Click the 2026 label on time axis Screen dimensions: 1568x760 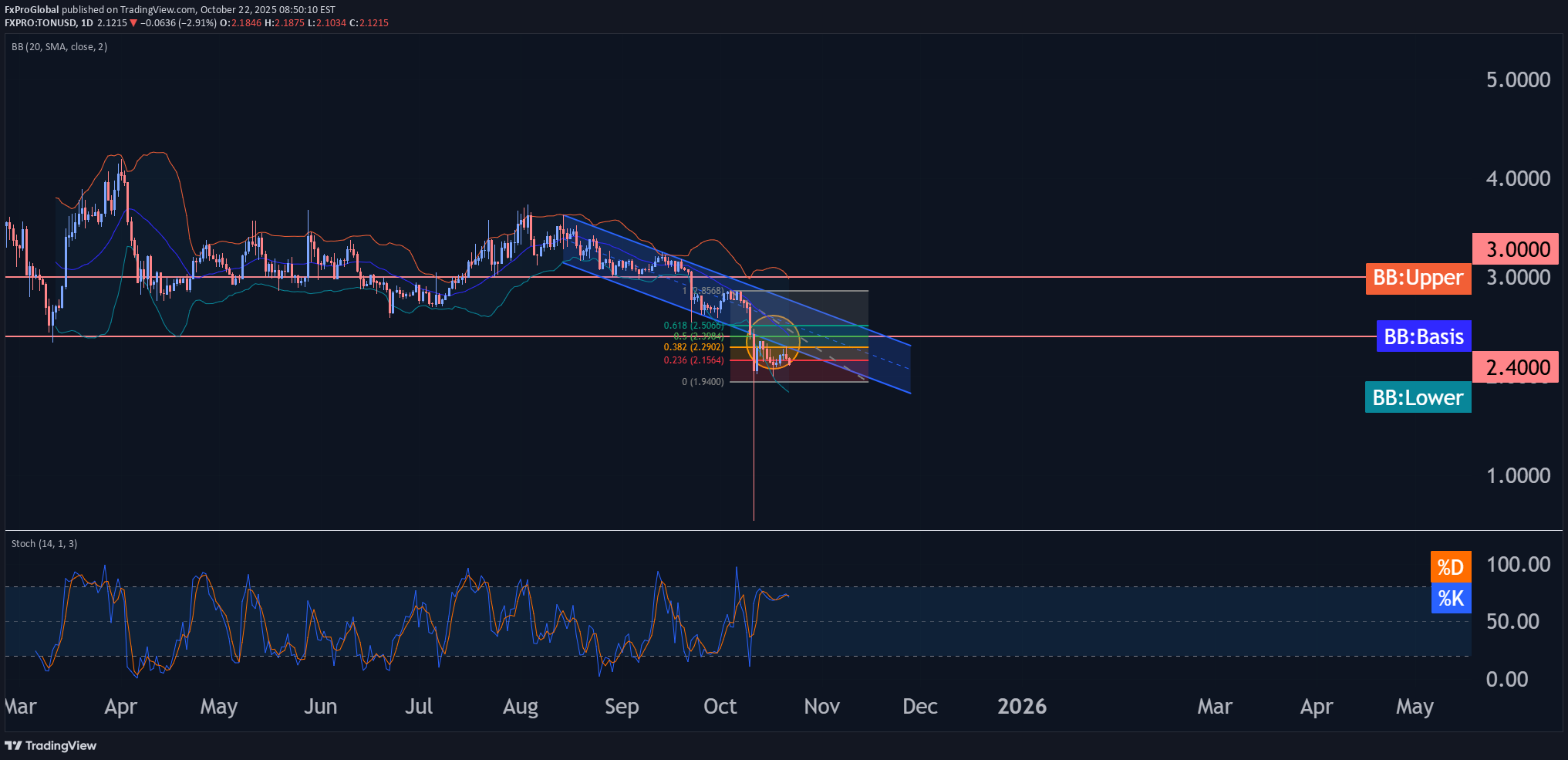point(1021,706)
